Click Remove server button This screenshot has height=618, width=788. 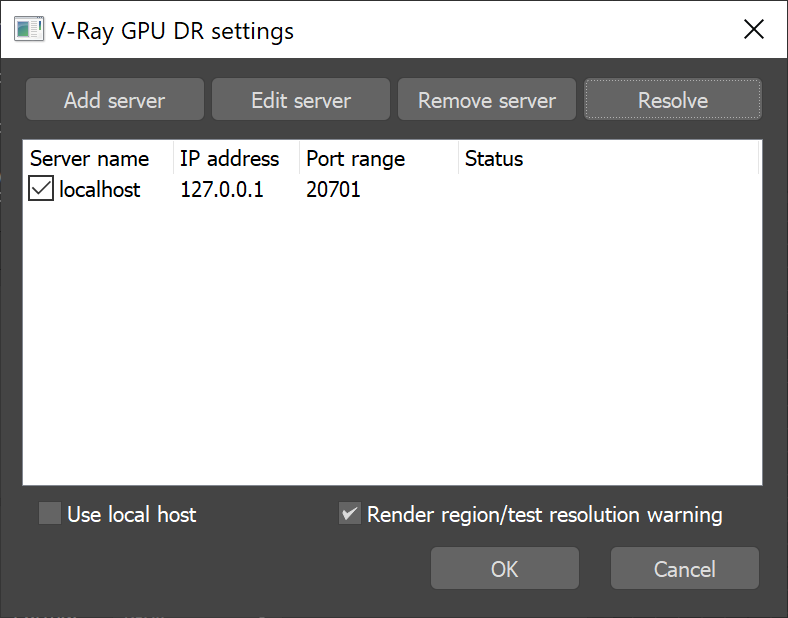point(486,99)
